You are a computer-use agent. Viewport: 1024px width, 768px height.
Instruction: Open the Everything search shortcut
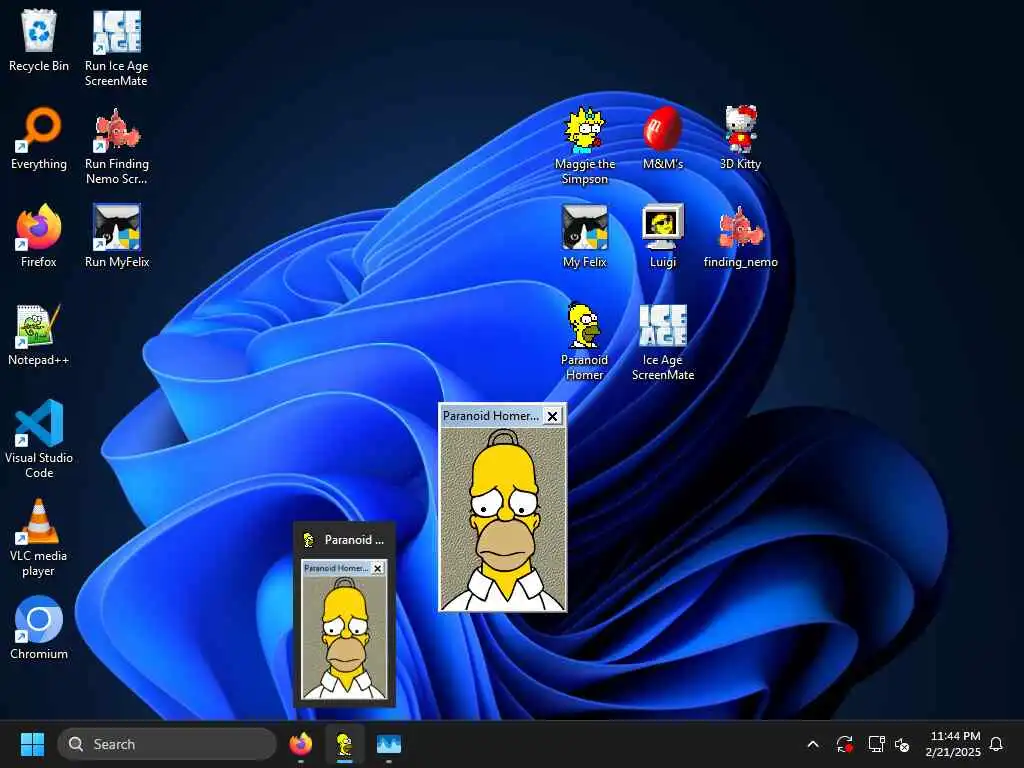[39, 138]
